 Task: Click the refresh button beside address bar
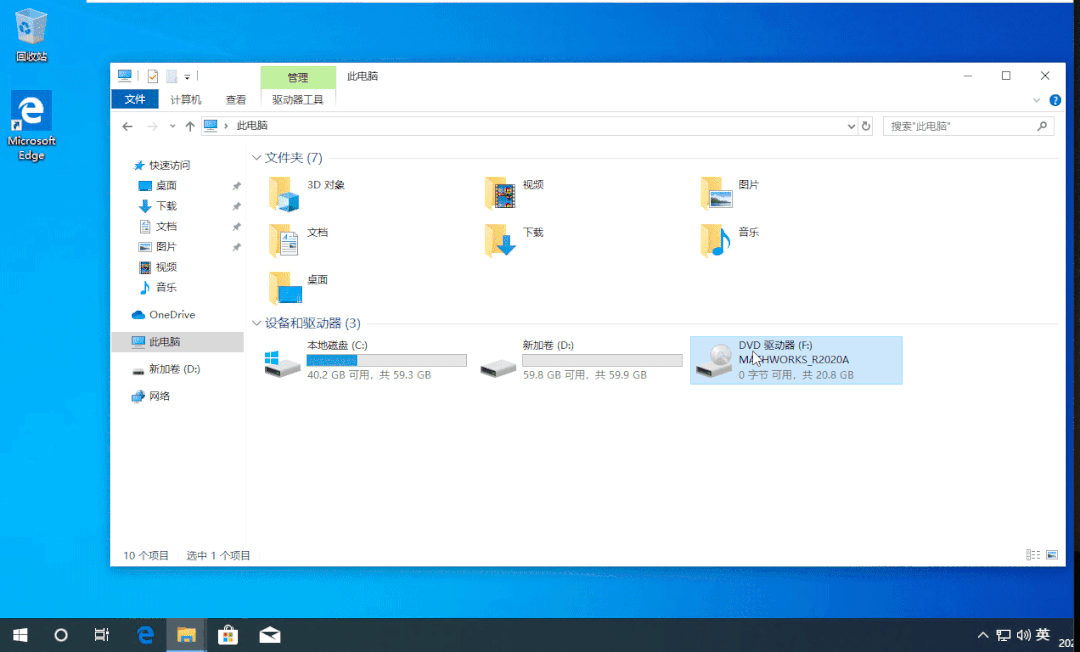coord(866,126)
